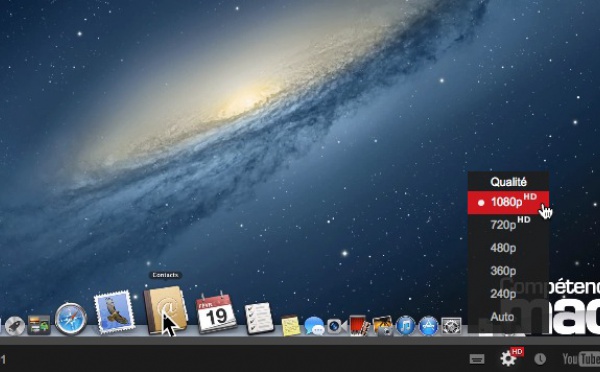Select 720p HD quality option
This screenshot has height=372, width=600.
pyautogui.click(x=508, y=225)
